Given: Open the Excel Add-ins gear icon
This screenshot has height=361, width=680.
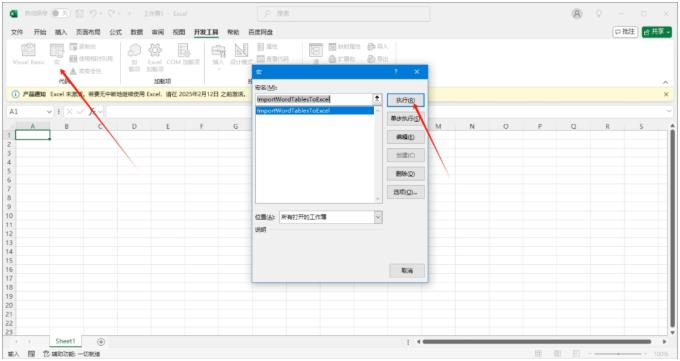Looking at the screenshot, I should pos(155,56).
